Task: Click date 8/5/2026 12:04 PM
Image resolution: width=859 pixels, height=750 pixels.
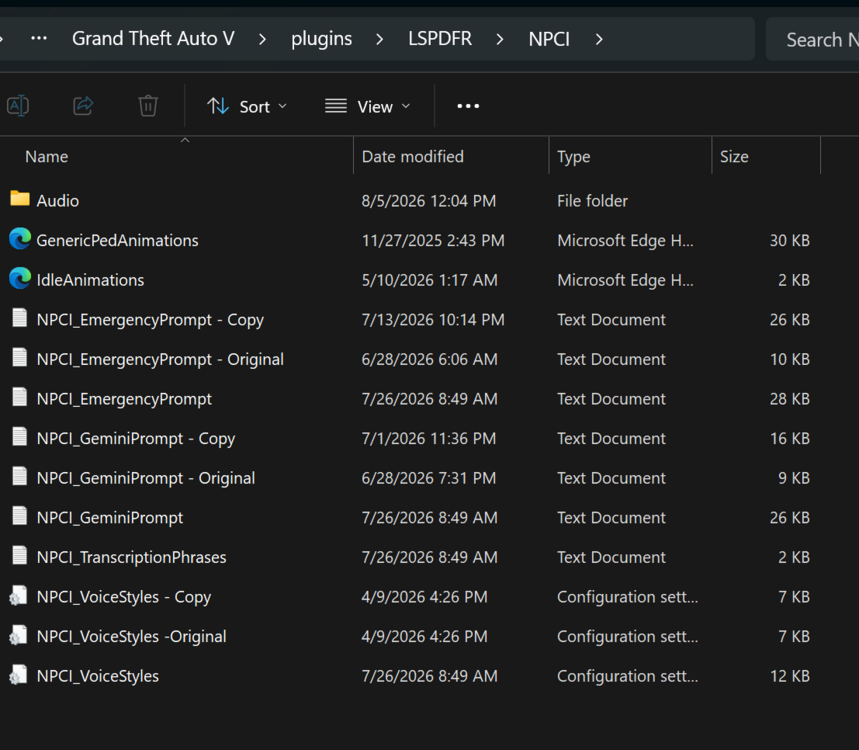Action: click(428, 201)
